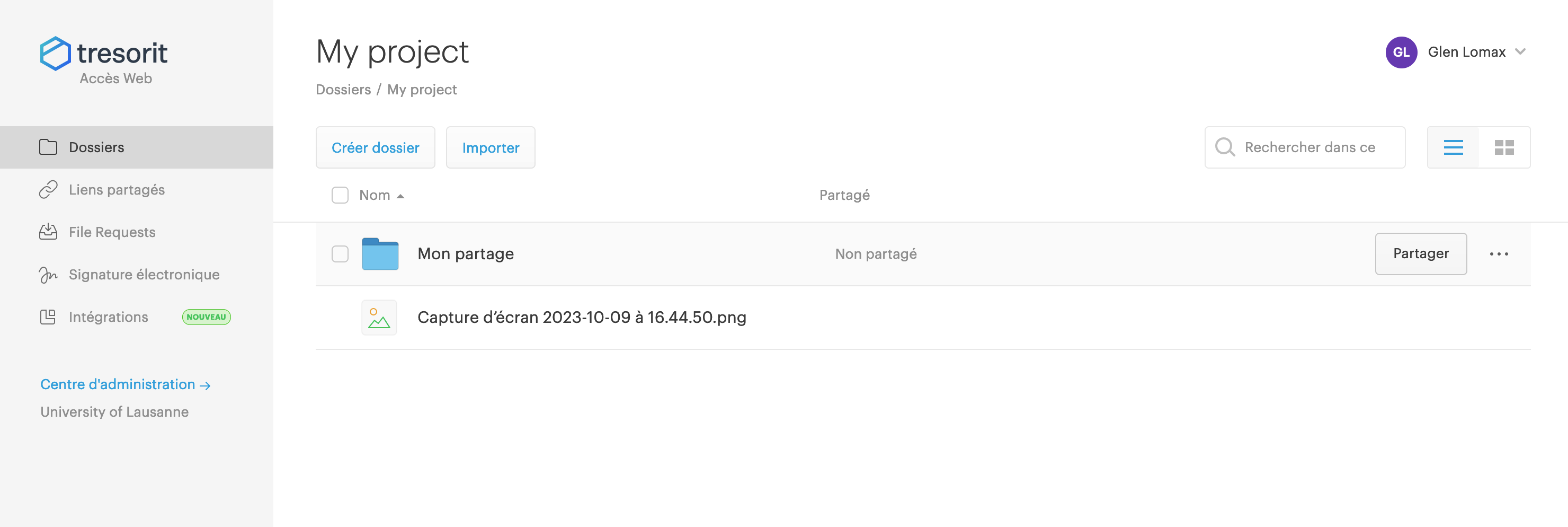
Task: Open the screenshot image file thumbnail
Action: 379,318
